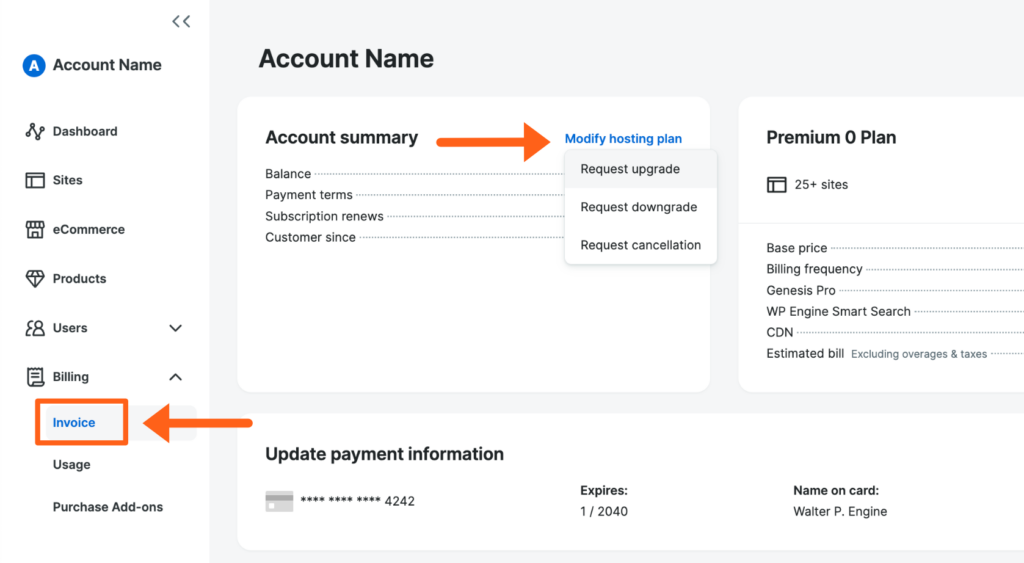
Task: Select Request upgrade from the menu
Action: click(630, 169)
